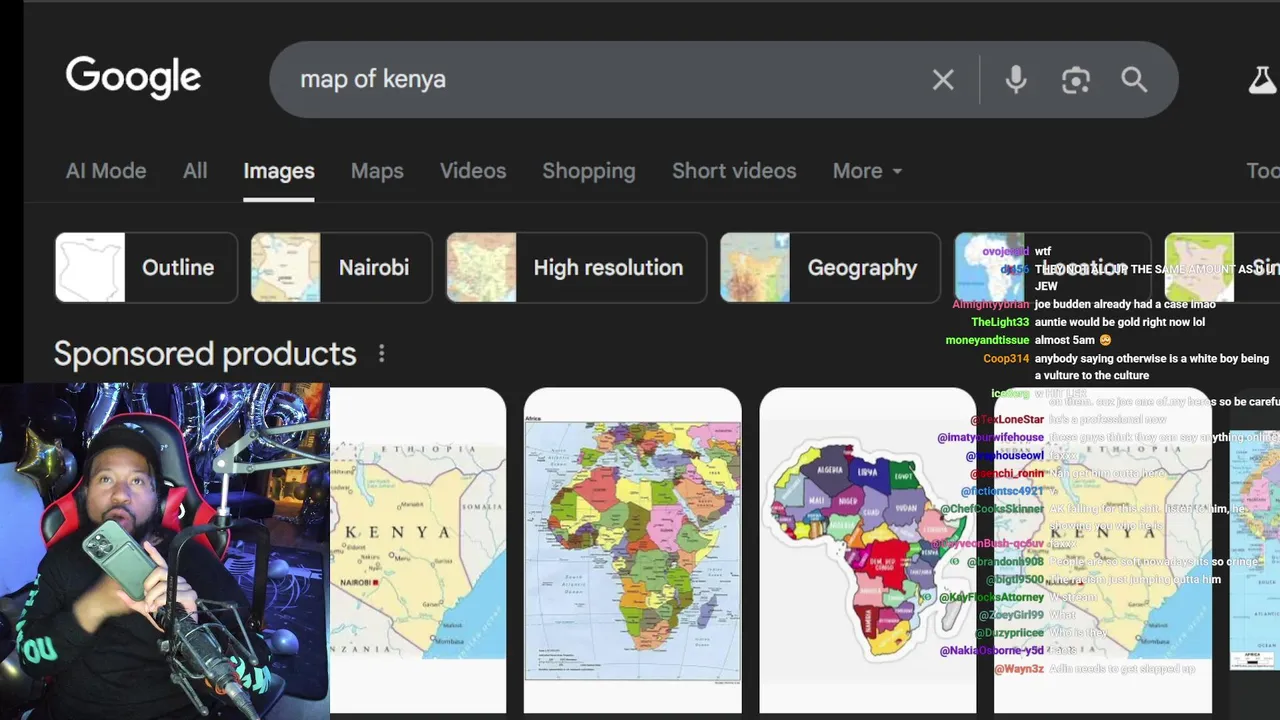
Task: Start voice search with microphone icon
Action: pos(1016,80)
